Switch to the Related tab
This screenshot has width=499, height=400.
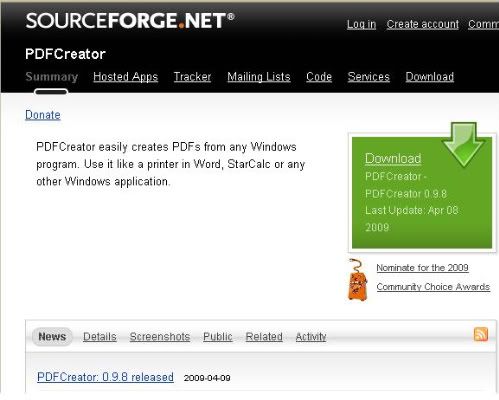coord(264,337)
